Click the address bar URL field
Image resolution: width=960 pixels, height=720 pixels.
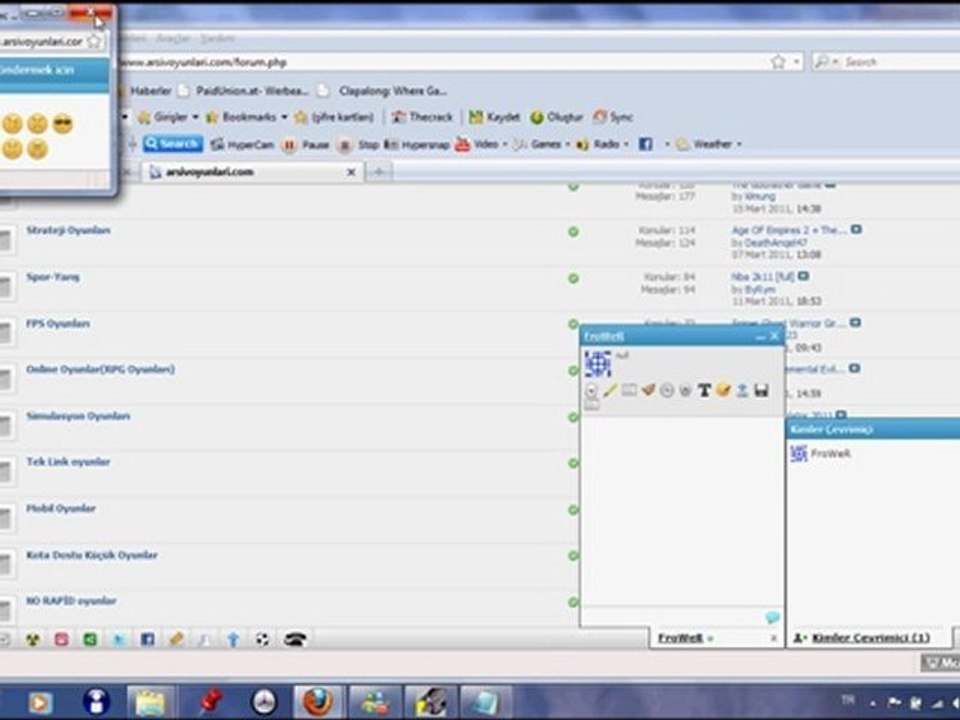tap(441, 62)
